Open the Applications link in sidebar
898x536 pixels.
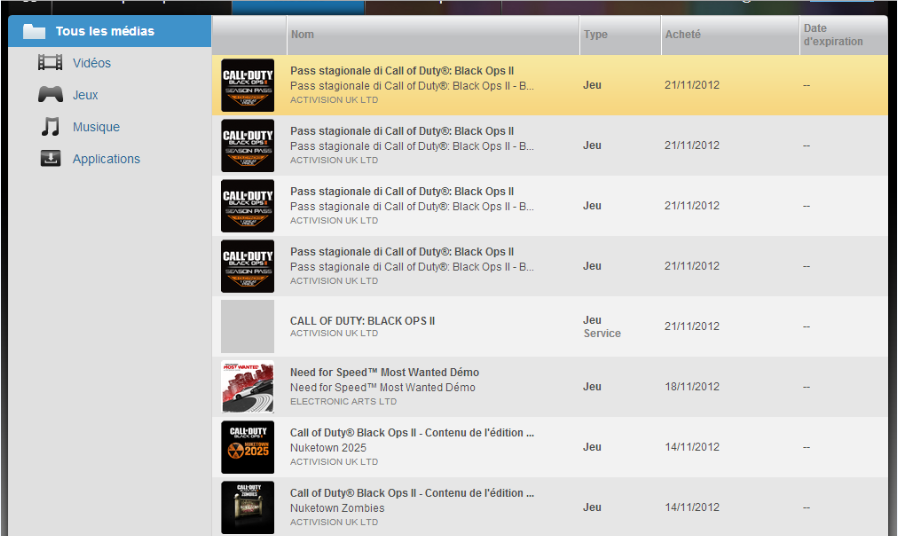click(106, 159)
